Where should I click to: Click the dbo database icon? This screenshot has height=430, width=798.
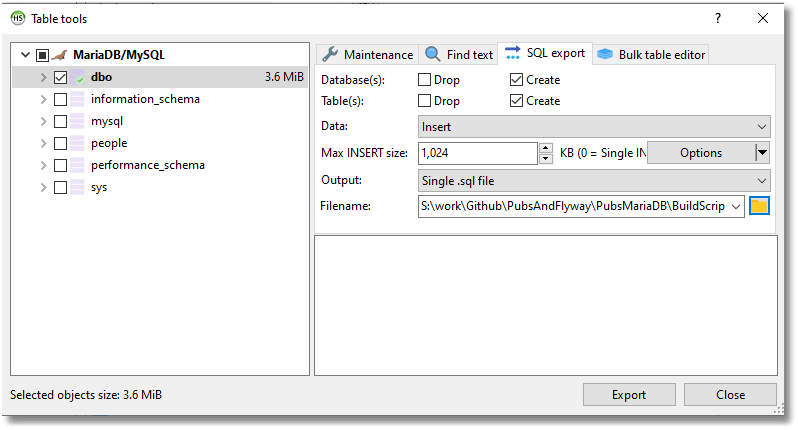click(x=77, y=77)
